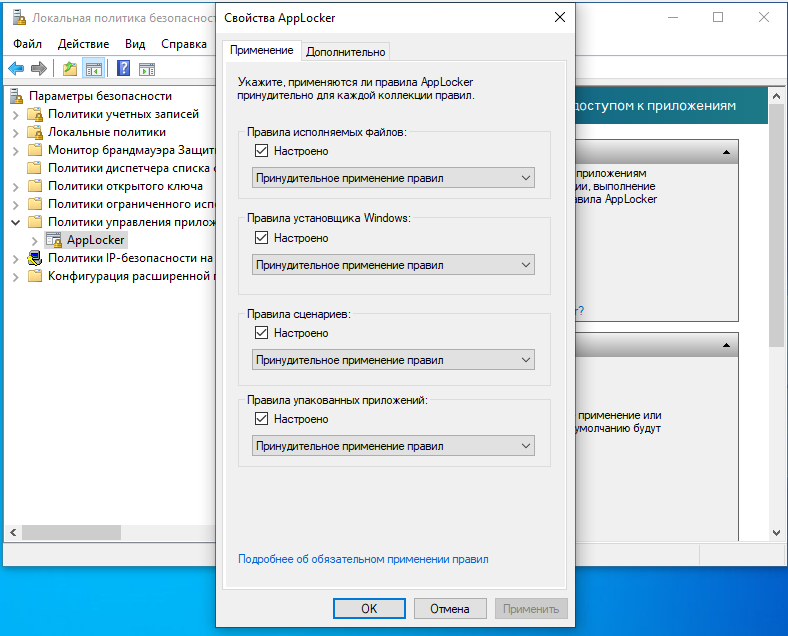Open enforcement dropdown for script rules
Screen dimensions: 788x636
tap(393, 360)
